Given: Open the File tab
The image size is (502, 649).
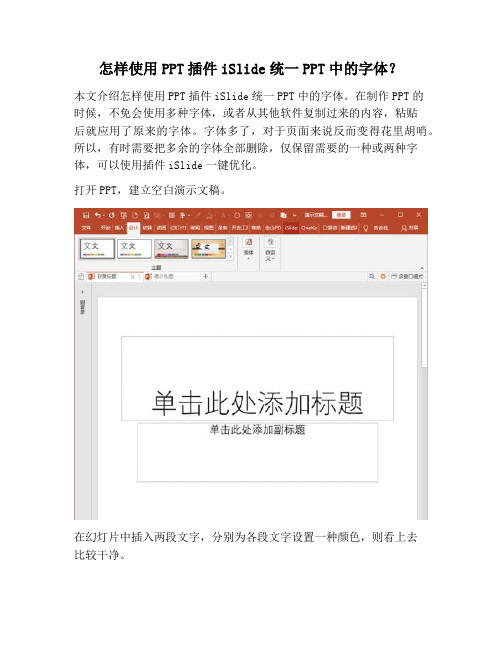Looking at the screenshot, I should 86,228.
